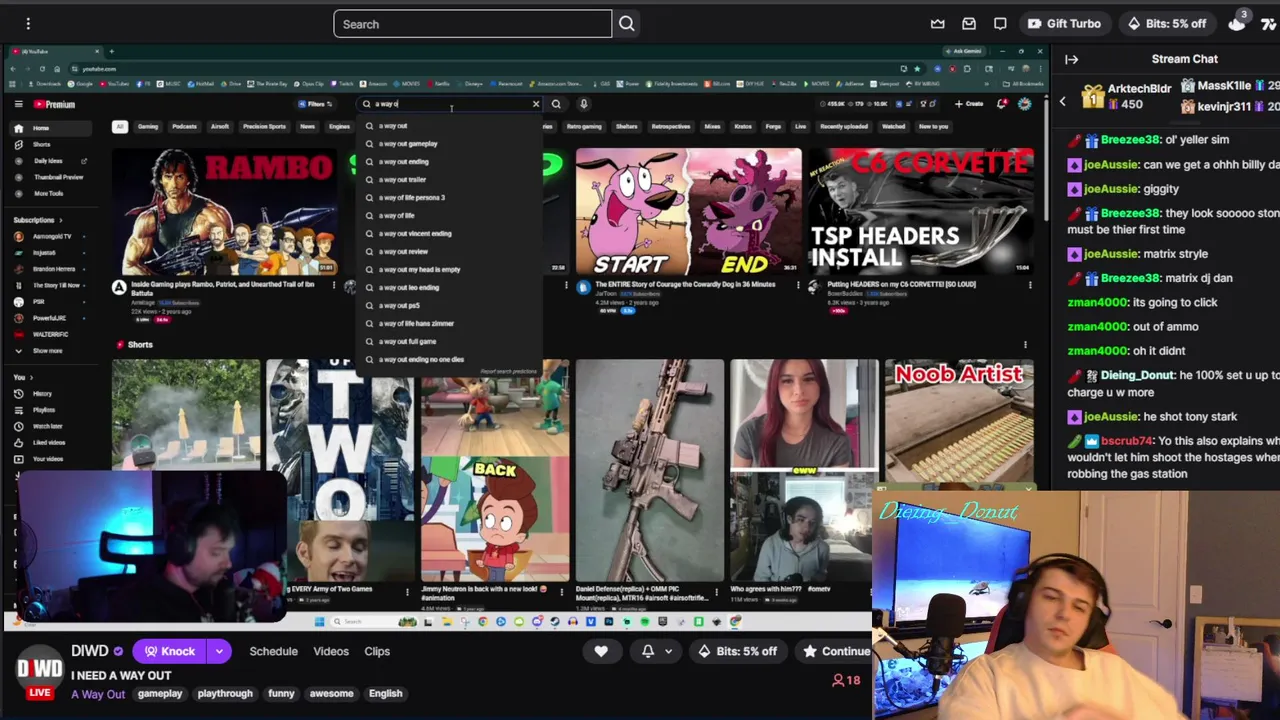Select the playthrough tag

point(225,693)
